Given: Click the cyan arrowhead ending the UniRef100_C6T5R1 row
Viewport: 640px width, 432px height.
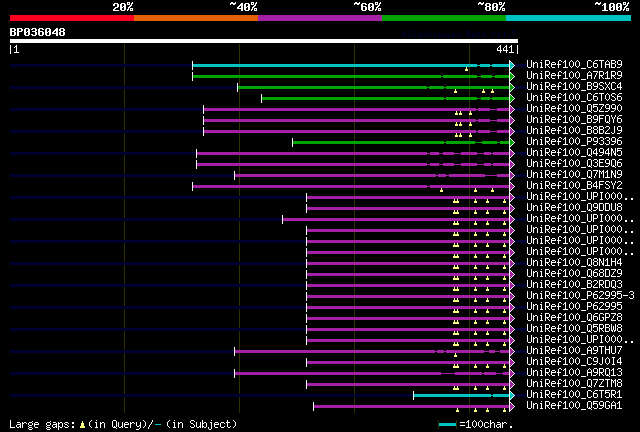Looking at the screenshot, I should [512, 395].
